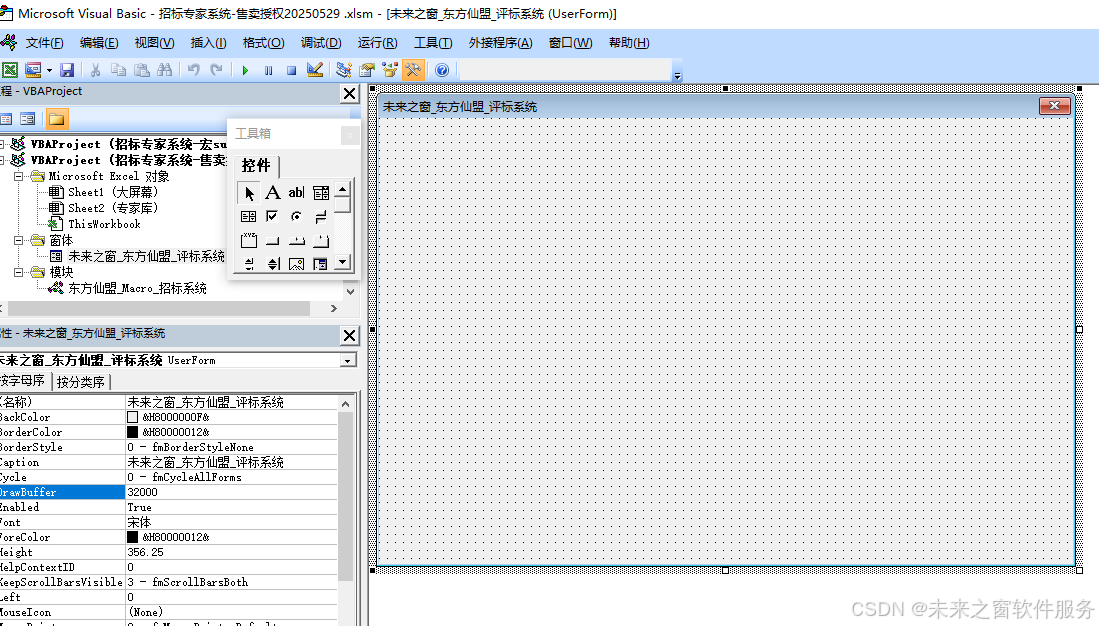
Task: Click BorderColor black swatch value
Action: click(132, 432)
